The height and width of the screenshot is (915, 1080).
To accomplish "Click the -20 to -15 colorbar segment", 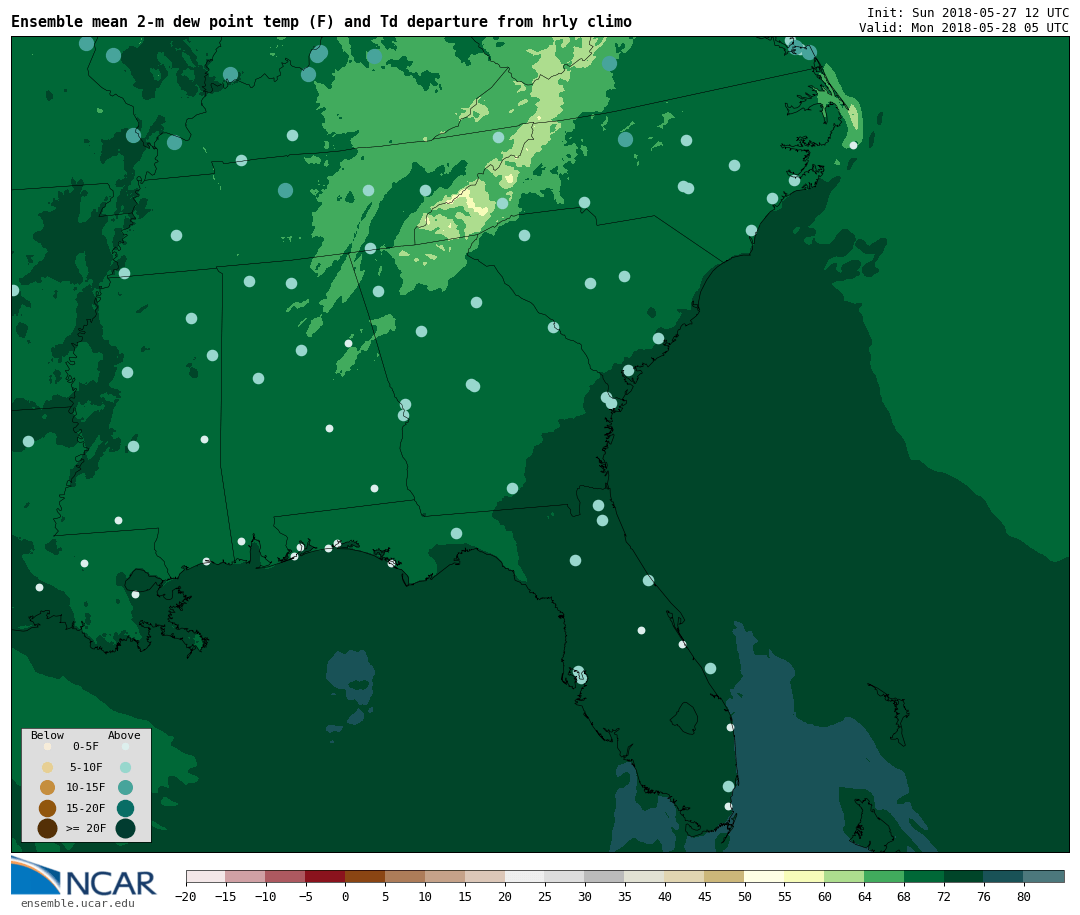I will tap(206, 876).
